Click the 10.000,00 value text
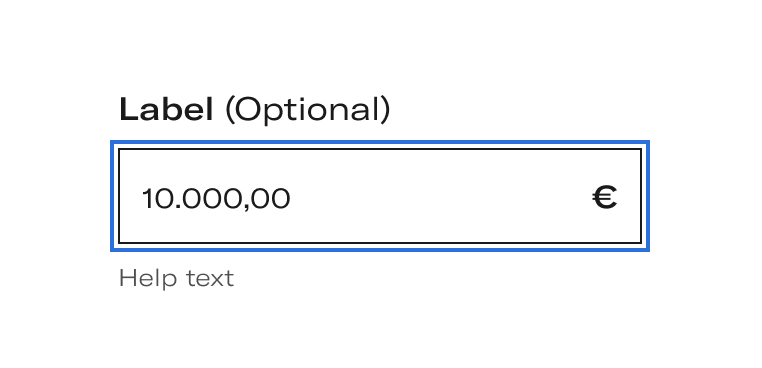The height and width of the screenshot is (368, 762). click(216, 199)
